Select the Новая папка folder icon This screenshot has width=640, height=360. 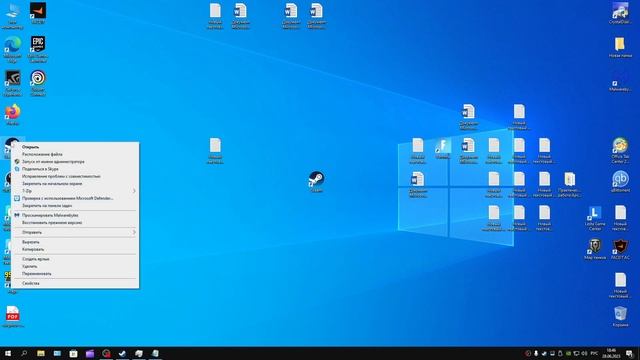(620, 47)
